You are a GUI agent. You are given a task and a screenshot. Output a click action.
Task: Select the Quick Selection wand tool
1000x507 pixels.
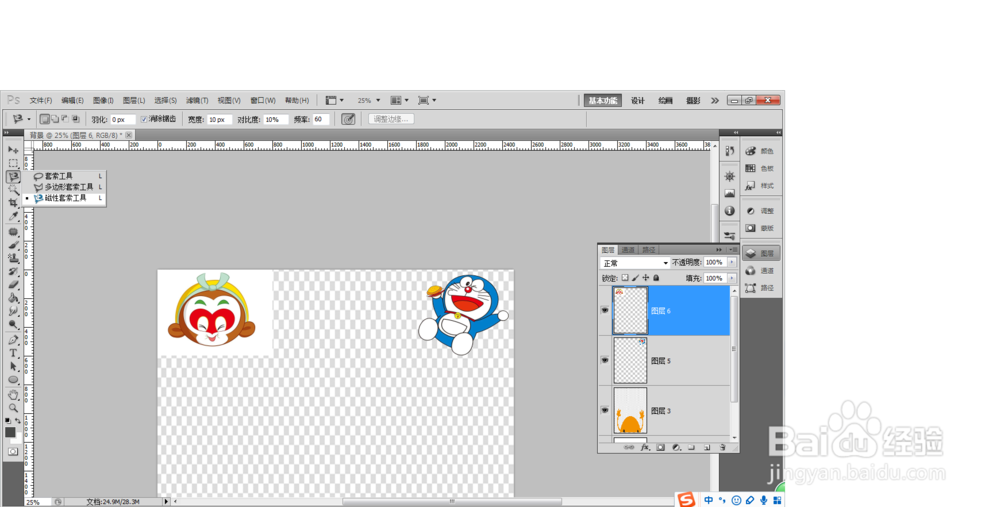pyautogui.click(x=13, y=189)
